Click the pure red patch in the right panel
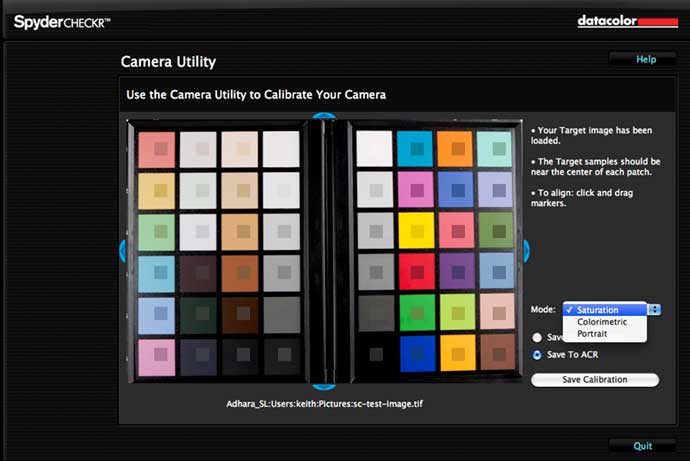Image resolution: width=690 pixels, height=461 pixels. (x=417, y=272)
